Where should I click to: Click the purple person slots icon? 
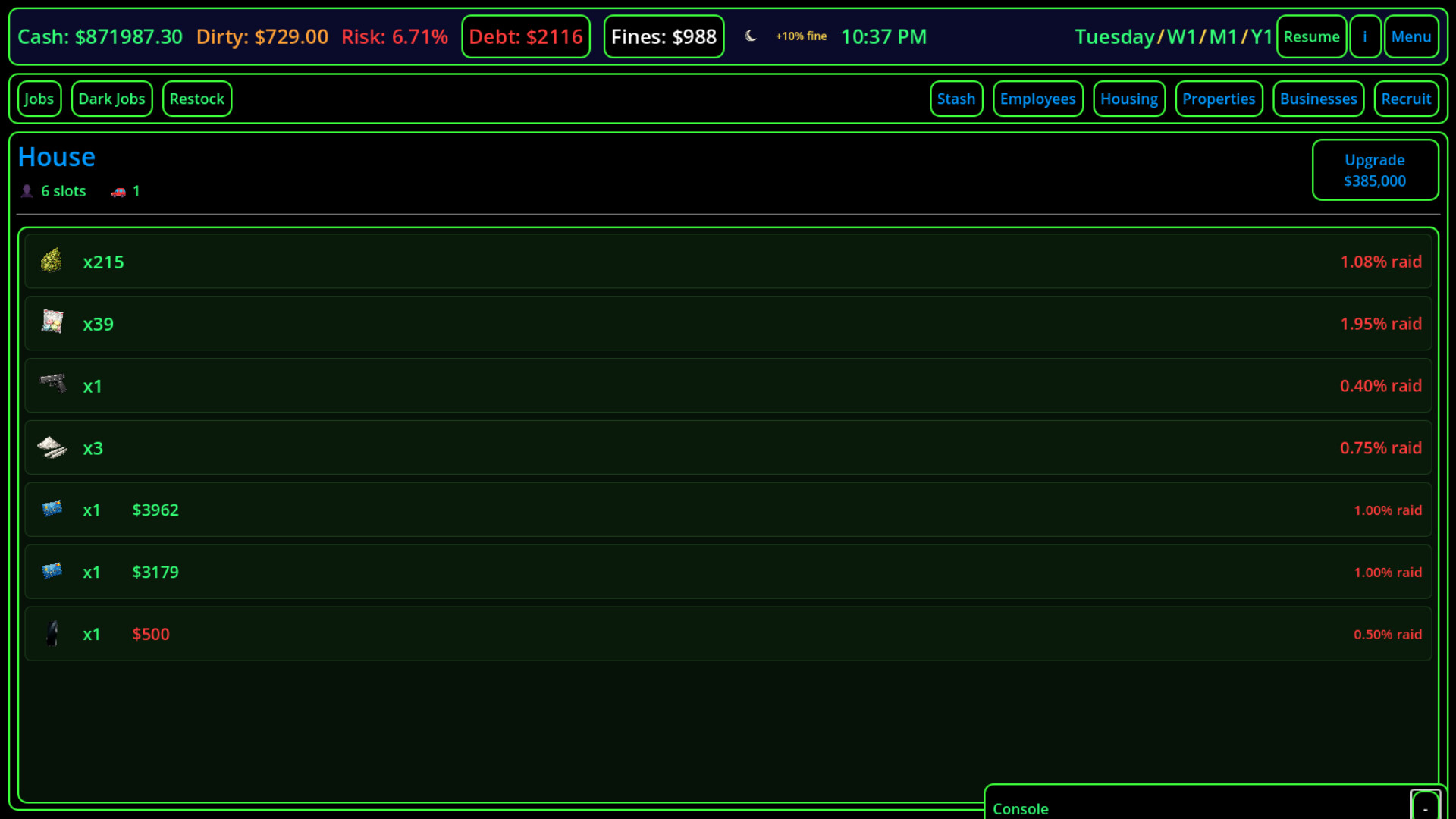27,191
